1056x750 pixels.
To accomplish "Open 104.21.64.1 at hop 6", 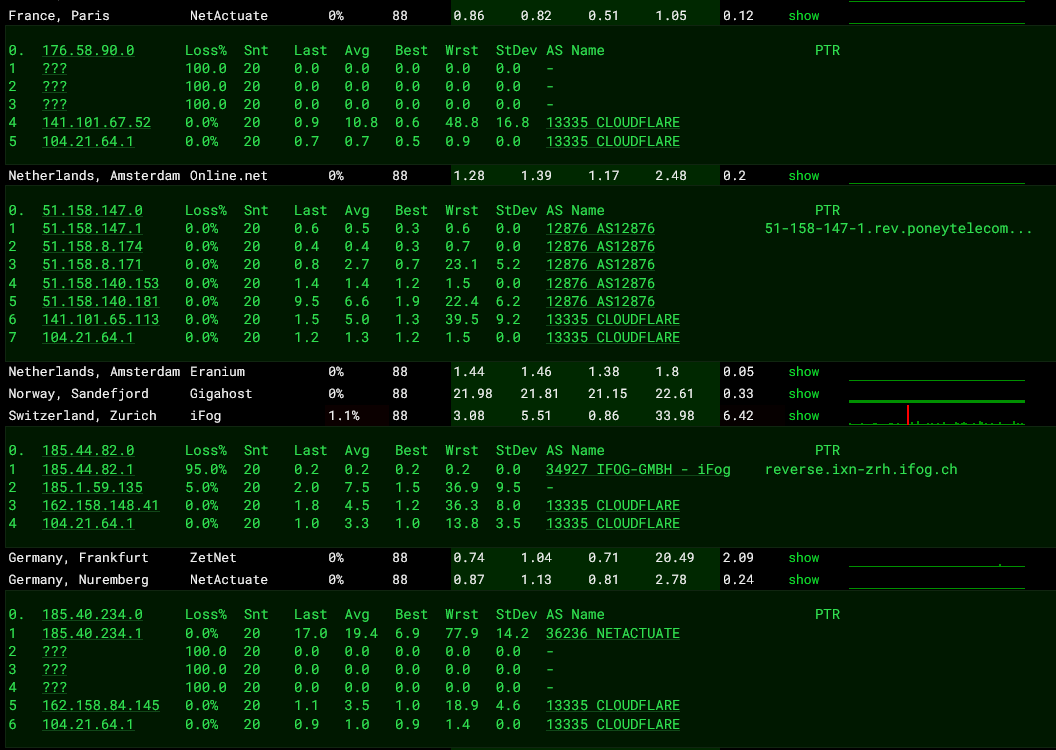I will (88, 724).
